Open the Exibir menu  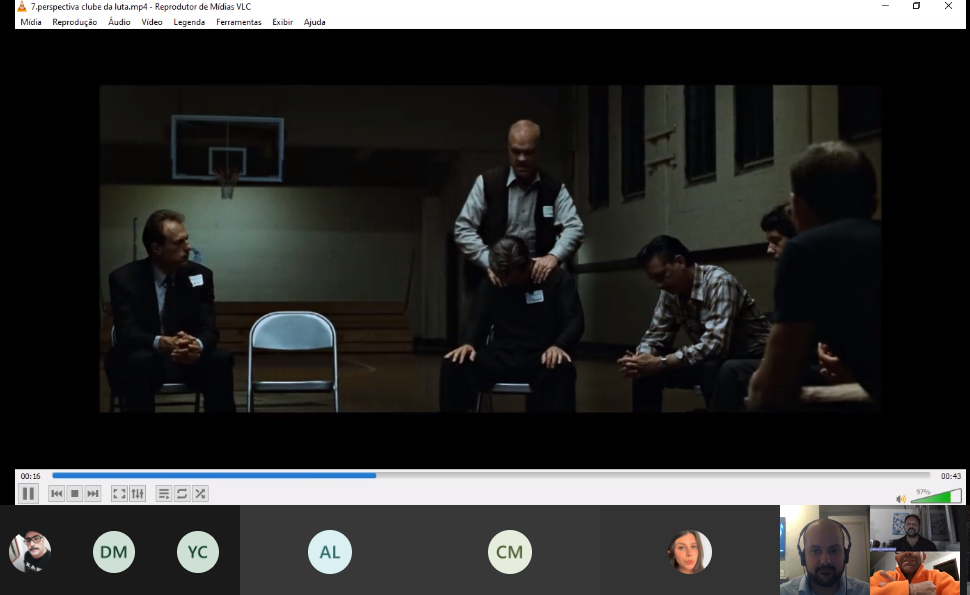[282, 22]
